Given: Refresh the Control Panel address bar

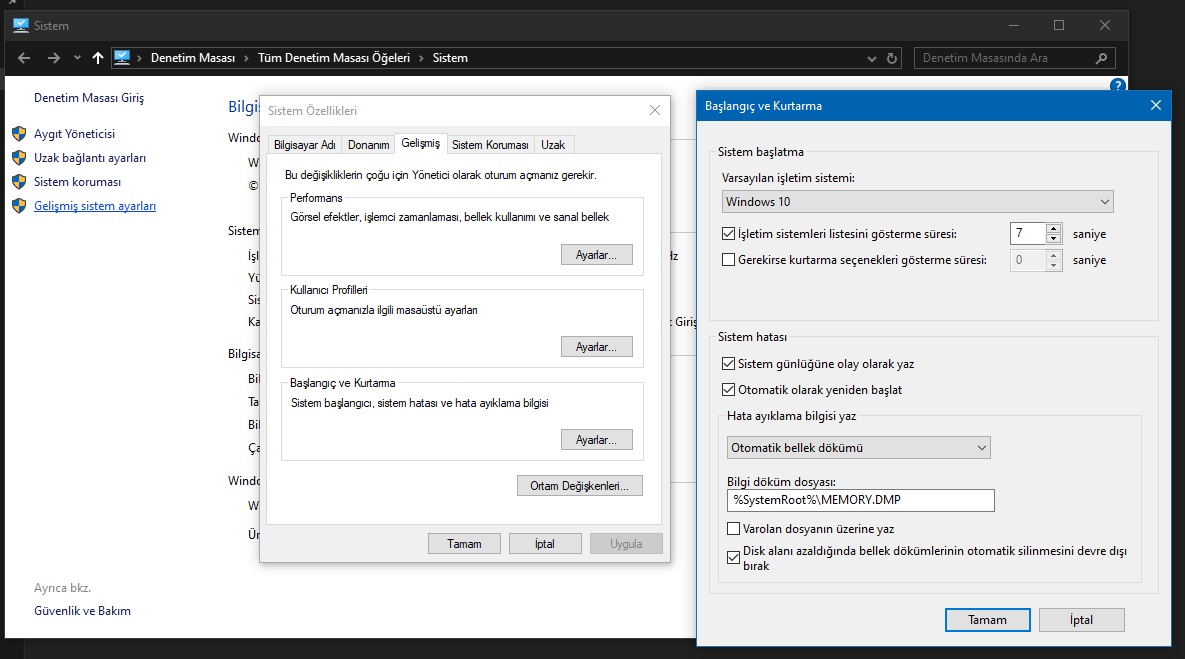Looking at the screenshot, I should pyautogui.click(x=892, y=58).
